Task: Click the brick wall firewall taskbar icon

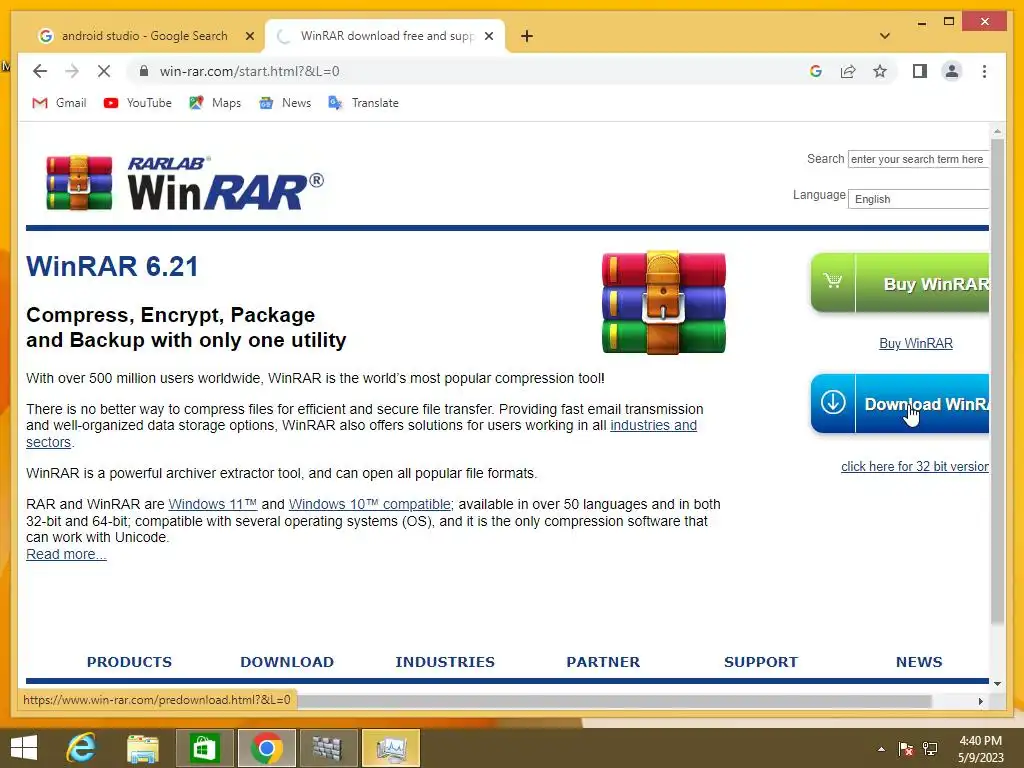Action: pyautogui.click(x=327, y=748)
